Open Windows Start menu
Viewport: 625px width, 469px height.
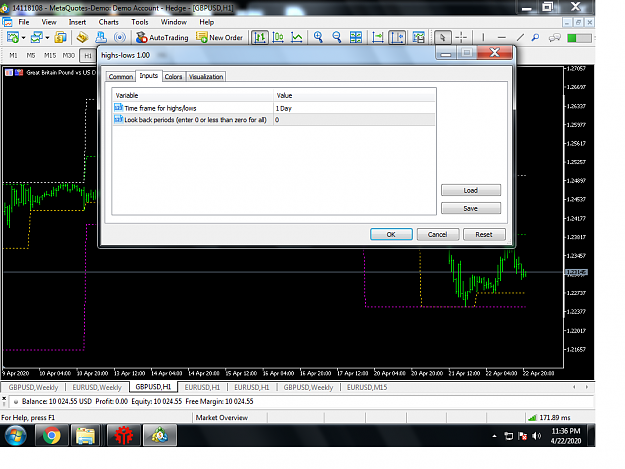pyautogui.click(x=16, y=436)
